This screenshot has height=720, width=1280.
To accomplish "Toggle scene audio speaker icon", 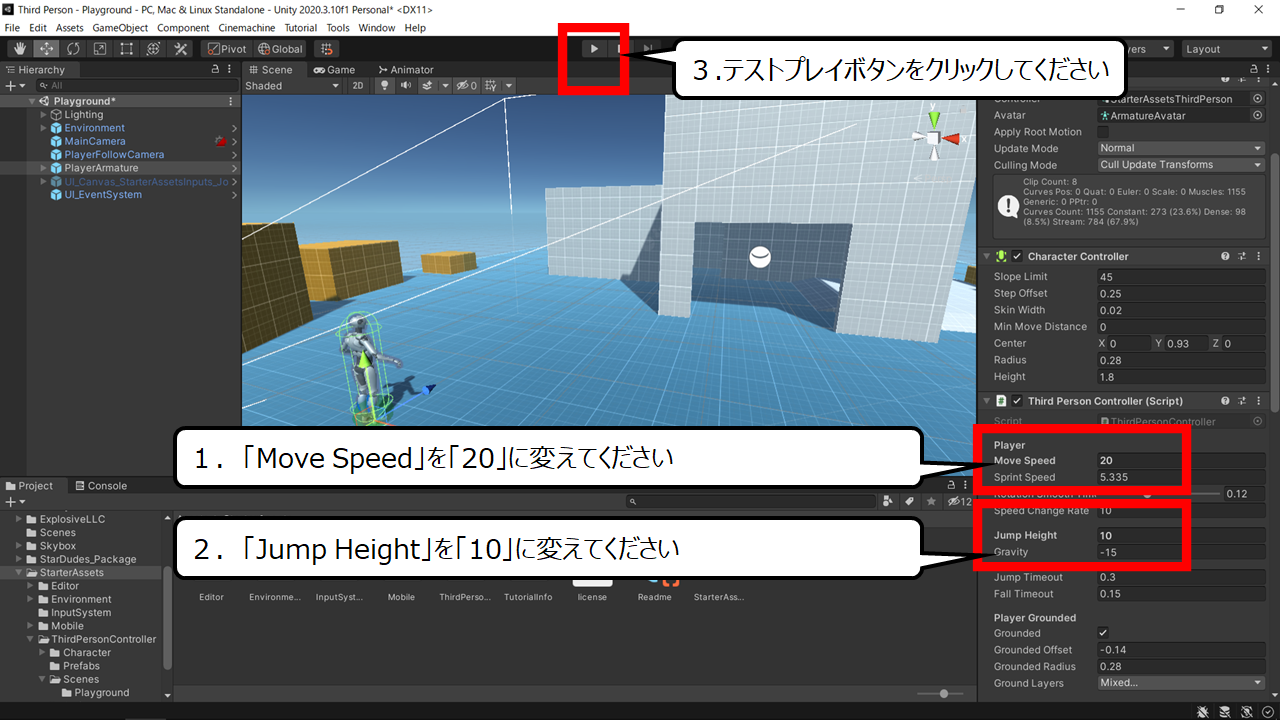I will click(x=405, y=86).
